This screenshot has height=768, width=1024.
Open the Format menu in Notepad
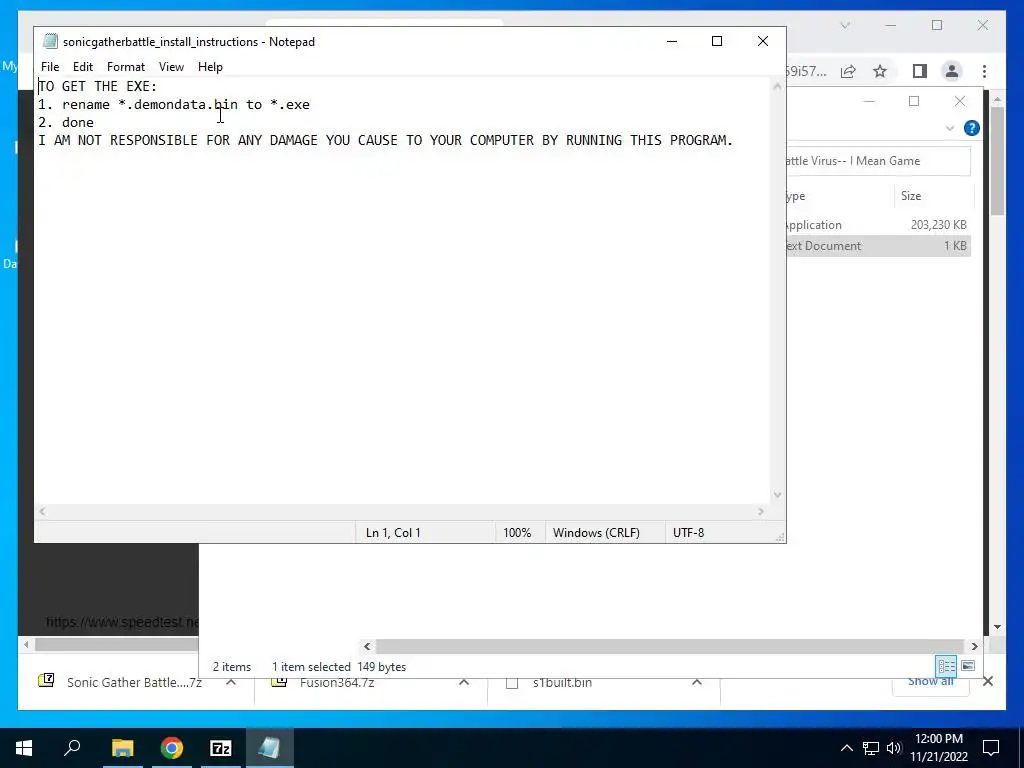coord(125,67)
